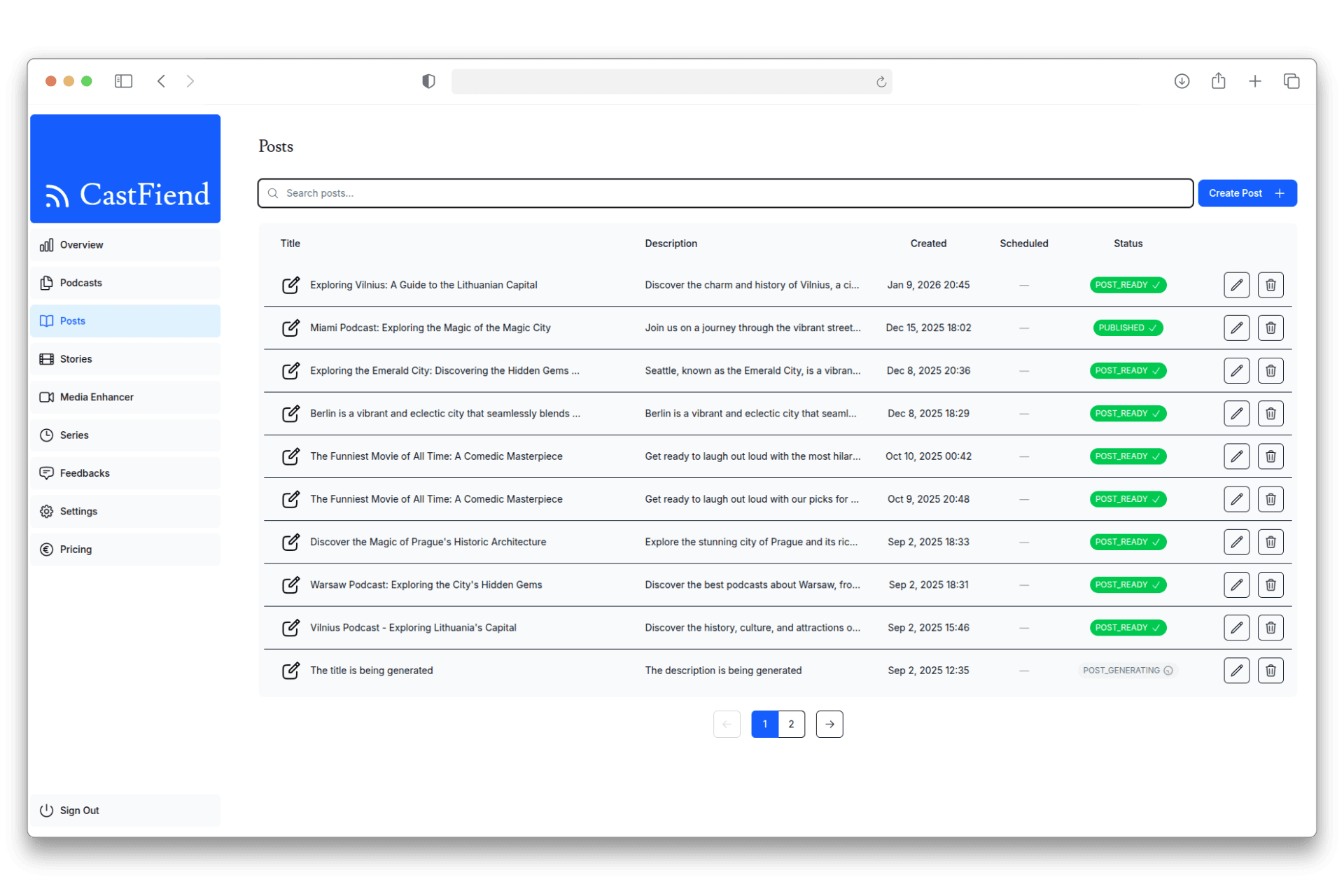The height and width of the screenshot is (896, 1344).
Task: Delete the post with title being generated
Action: click(1270, 671)
